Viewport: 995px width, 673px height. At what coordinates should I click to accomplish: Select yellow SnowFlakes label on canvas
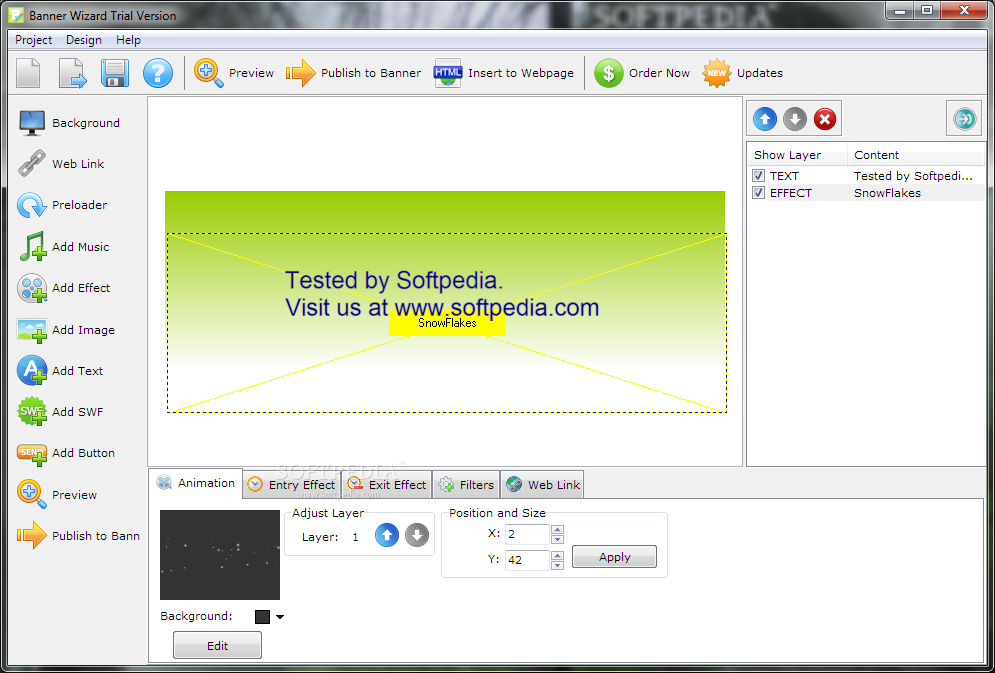coord(447,323)
